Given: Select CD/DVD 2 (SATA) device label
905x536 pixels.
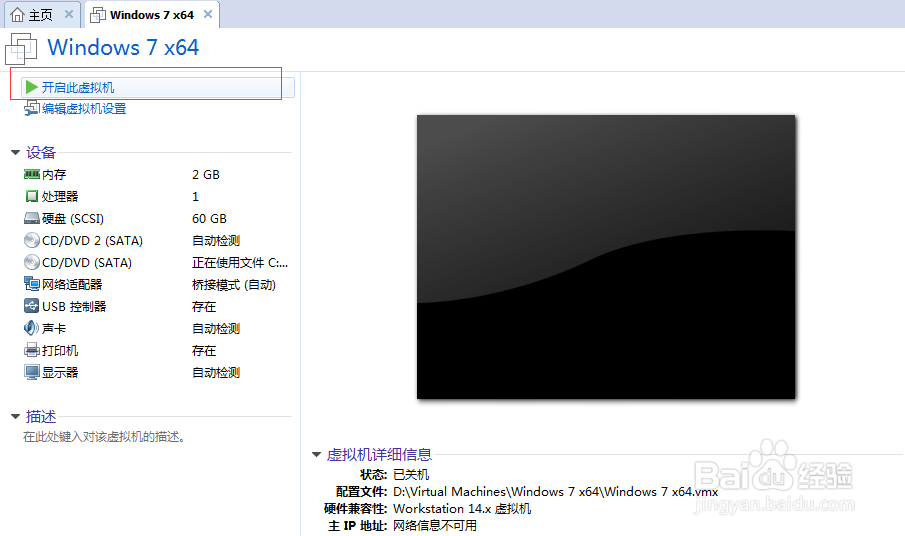Looking at the screenshot, I should (x=92, y=240).
